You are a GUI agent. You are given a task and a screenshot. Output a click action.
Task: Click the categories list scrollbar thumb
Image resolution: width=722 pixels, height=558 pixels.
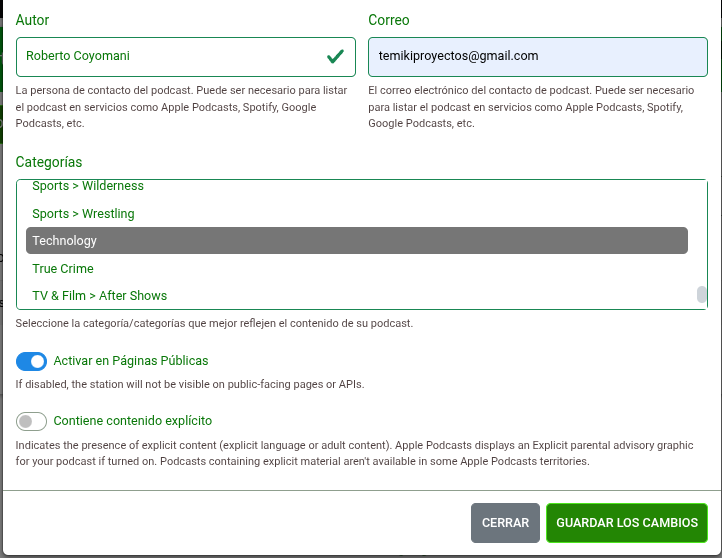[x=702, y=295]
